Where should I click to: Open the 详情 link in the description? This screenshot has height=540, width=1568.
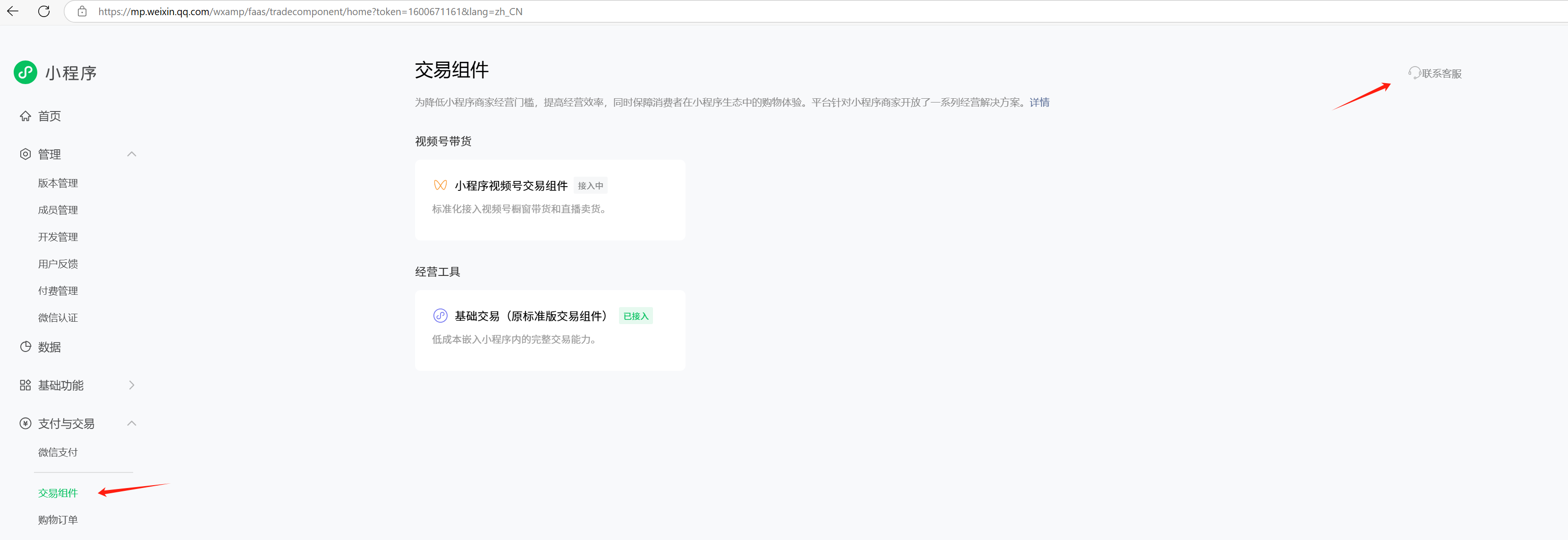coord(1039,102)
